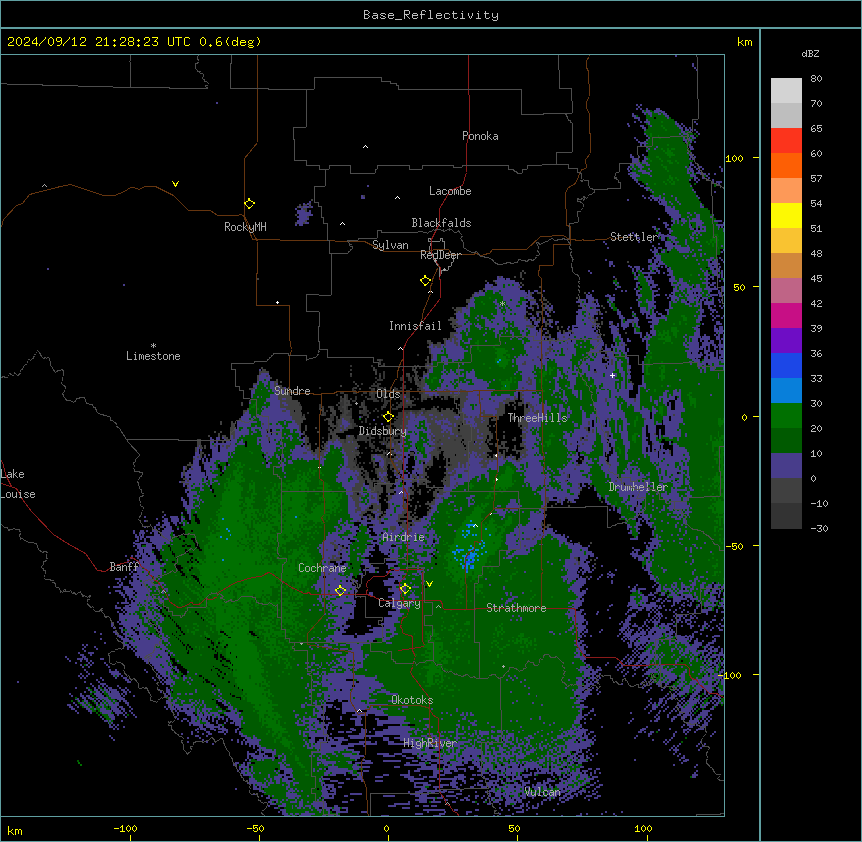Click the RockyMH label
This screenshot has height=842, width=862.
245,227
